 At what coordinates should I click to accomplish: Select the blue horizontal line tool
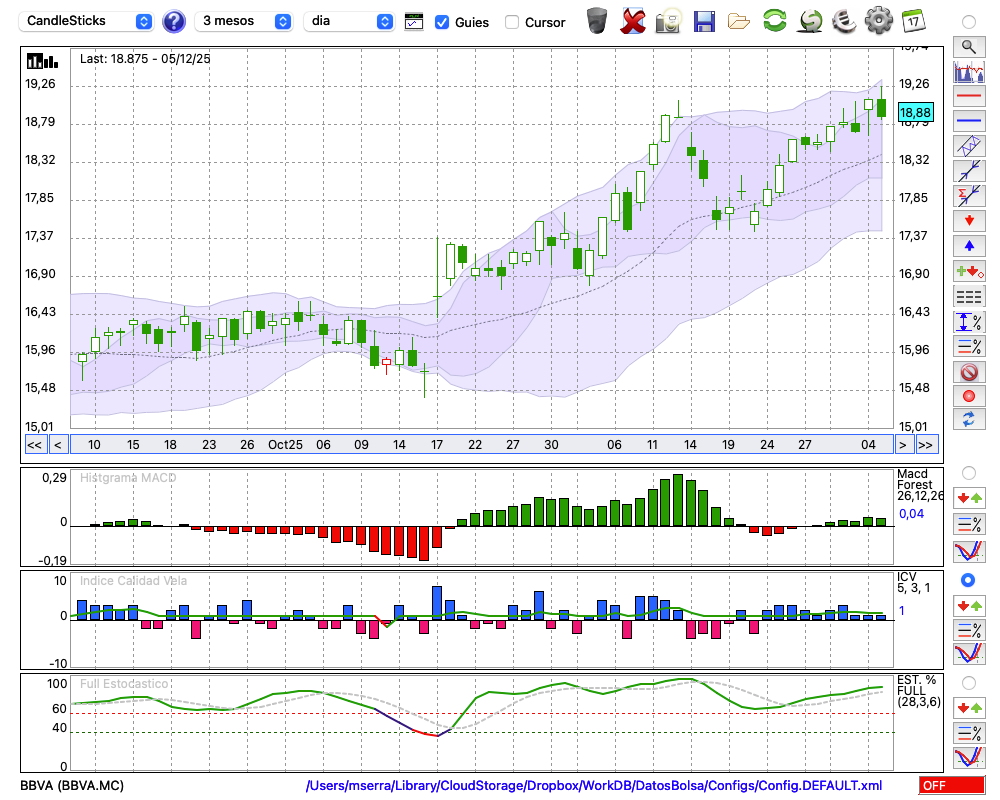tap(968, 120)
